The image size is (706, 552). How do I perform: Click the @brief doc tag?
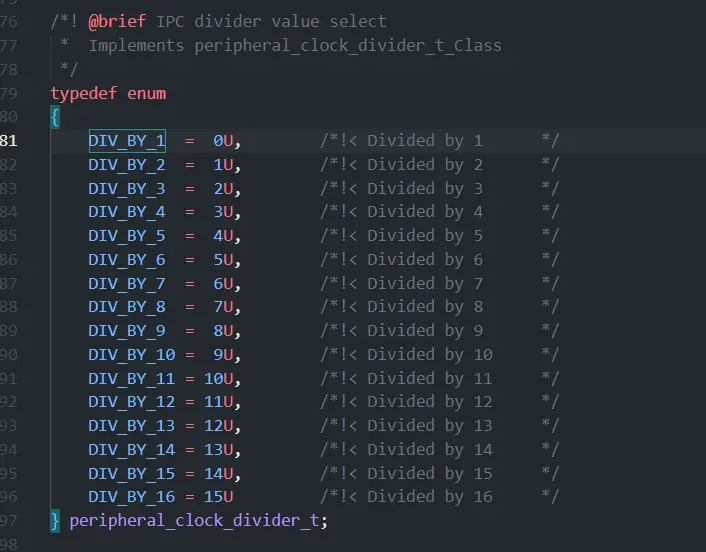click(x=117, y=21)
